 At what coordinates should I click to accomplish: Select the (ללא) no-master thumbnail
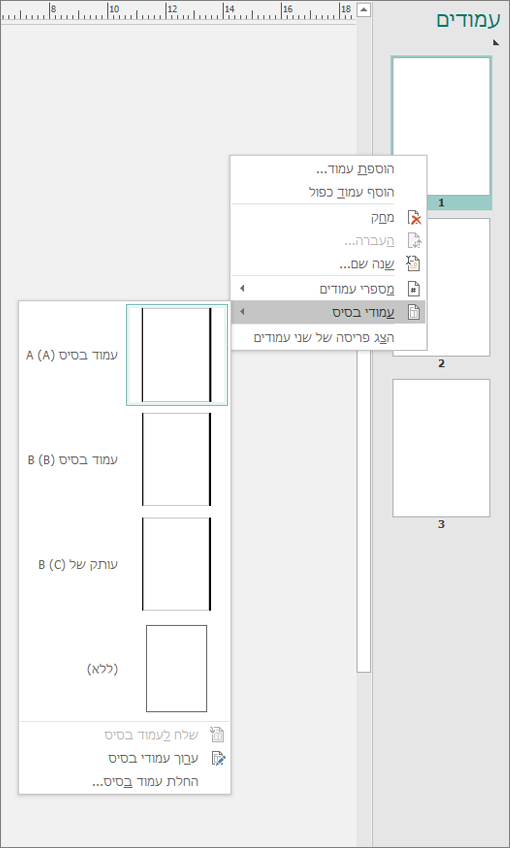[176, 668]
